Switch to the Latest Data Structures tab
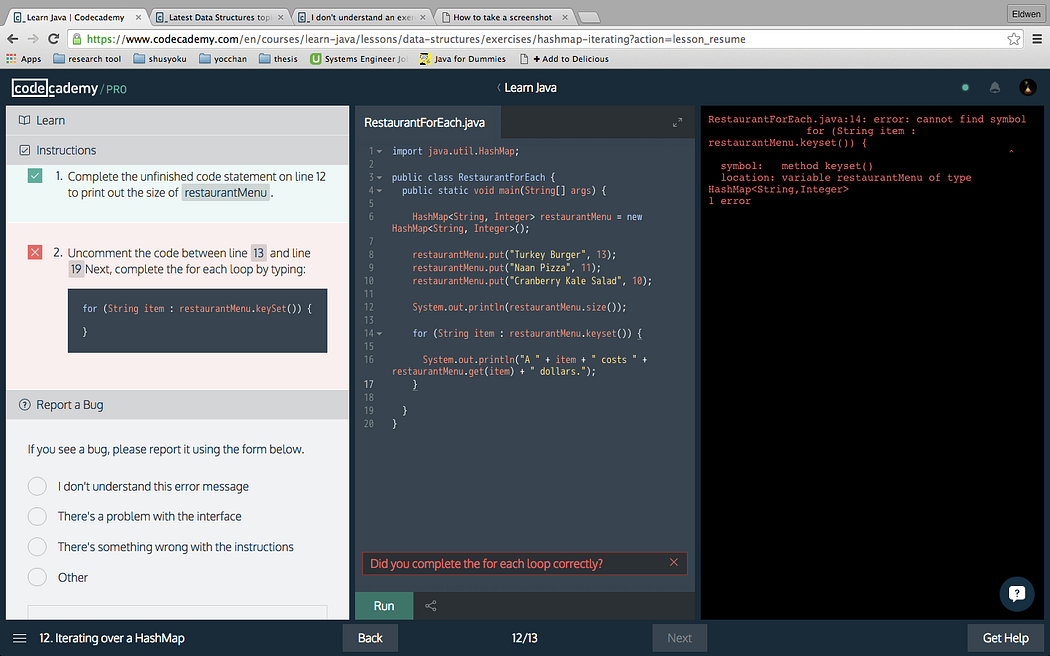The image size is (1050, 656). pos(220,17)
